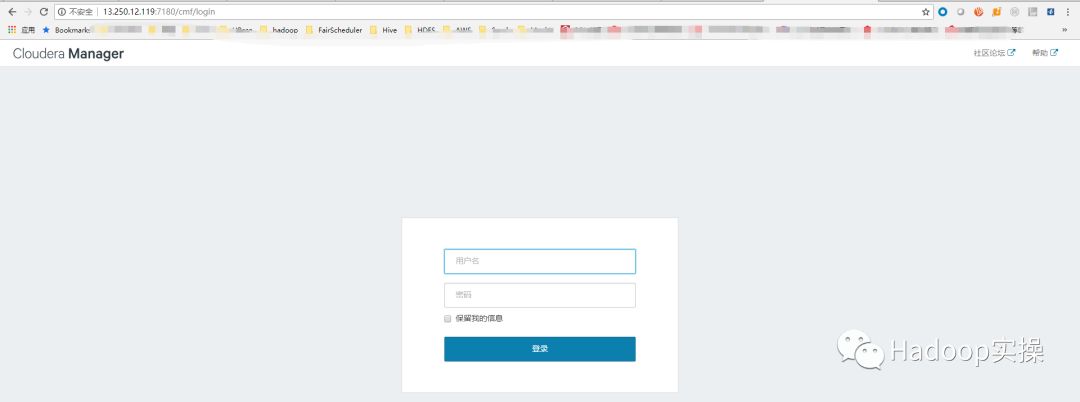Open the HDFS bookmark folder
This screenshot has height=402, width=1080.
click(420, 30)
